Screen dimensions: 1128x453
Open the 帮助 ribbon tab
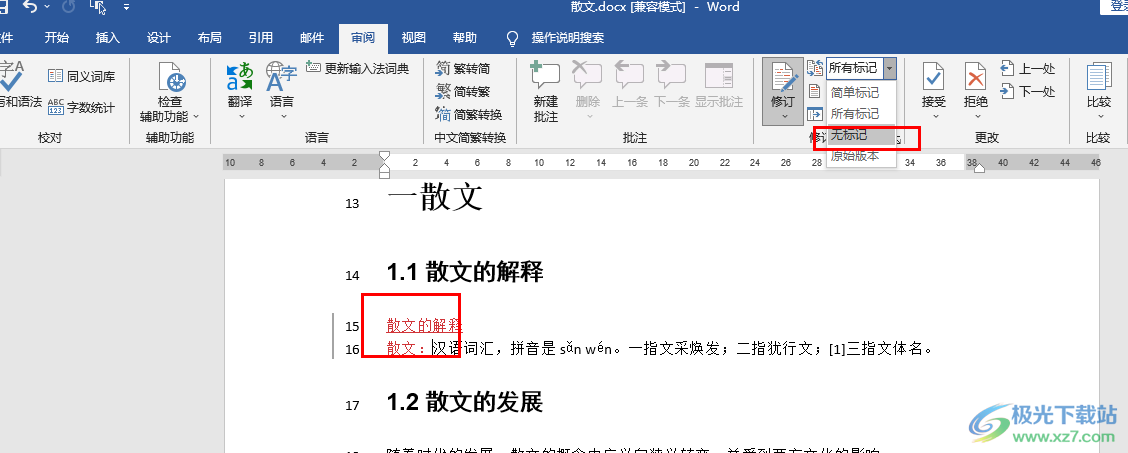[x=465, y=38]
